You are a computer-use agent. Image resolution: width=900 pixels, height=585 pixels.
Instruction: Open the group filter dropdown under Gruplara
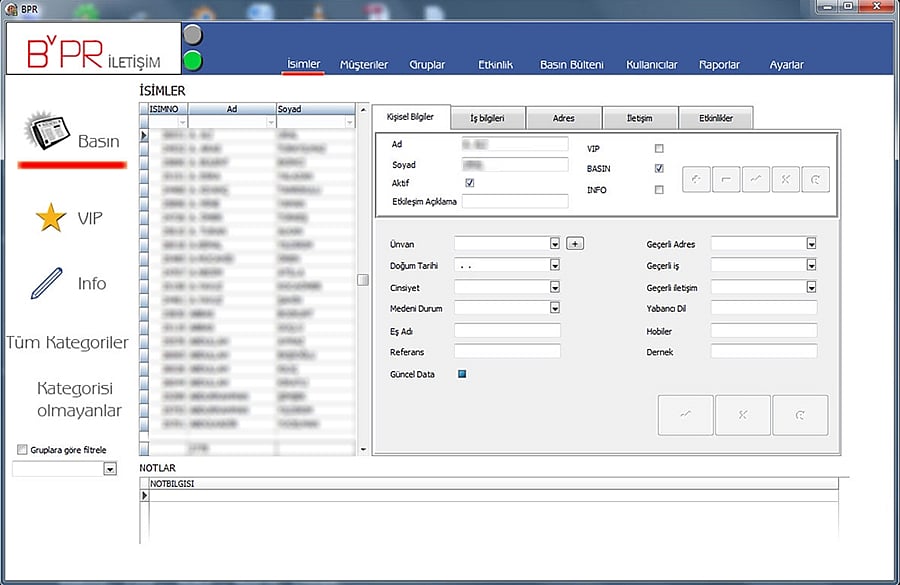pos(110,469)
